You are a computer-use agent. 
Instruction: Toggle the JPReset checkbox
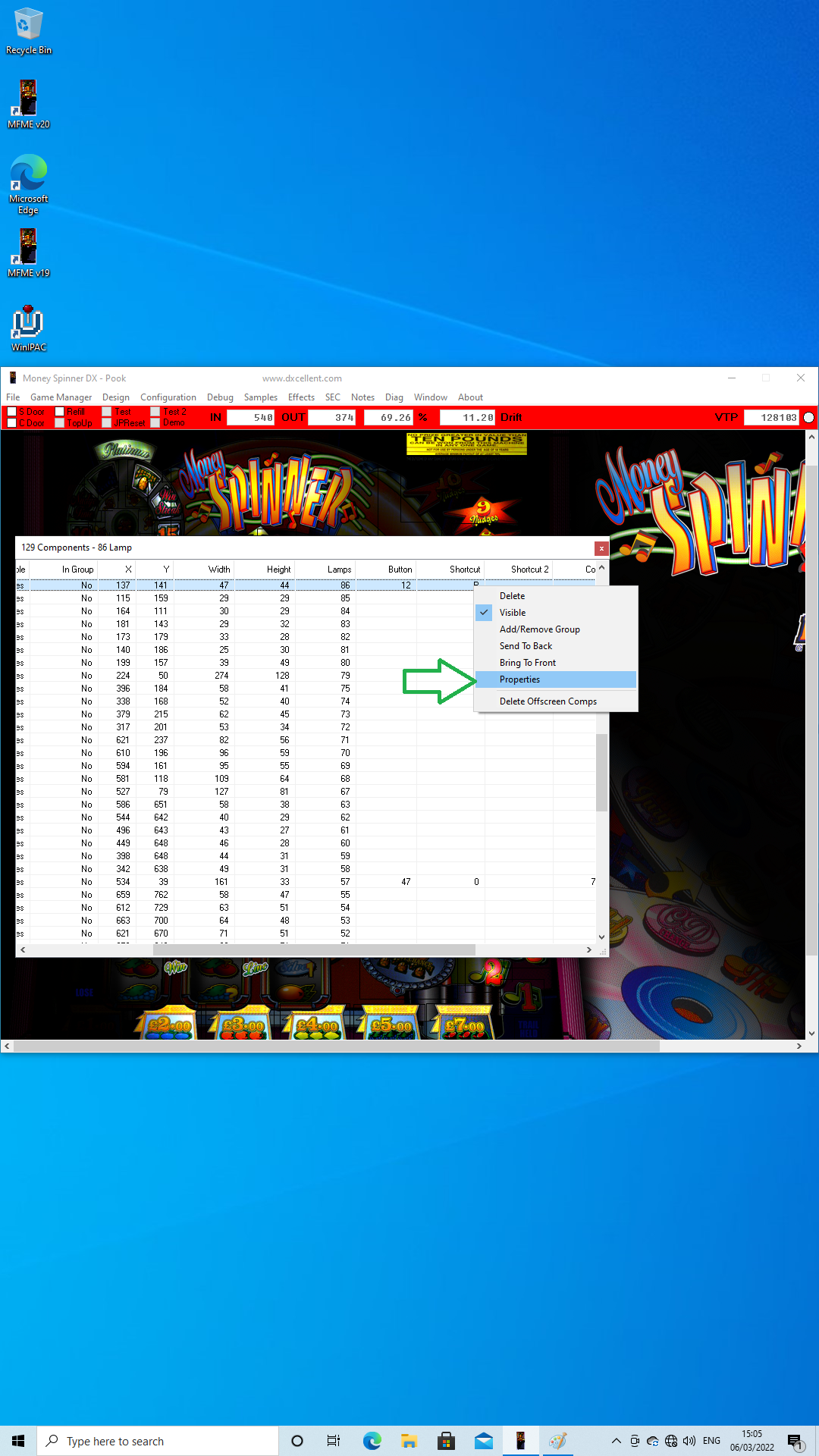click(x=107, y=423)
